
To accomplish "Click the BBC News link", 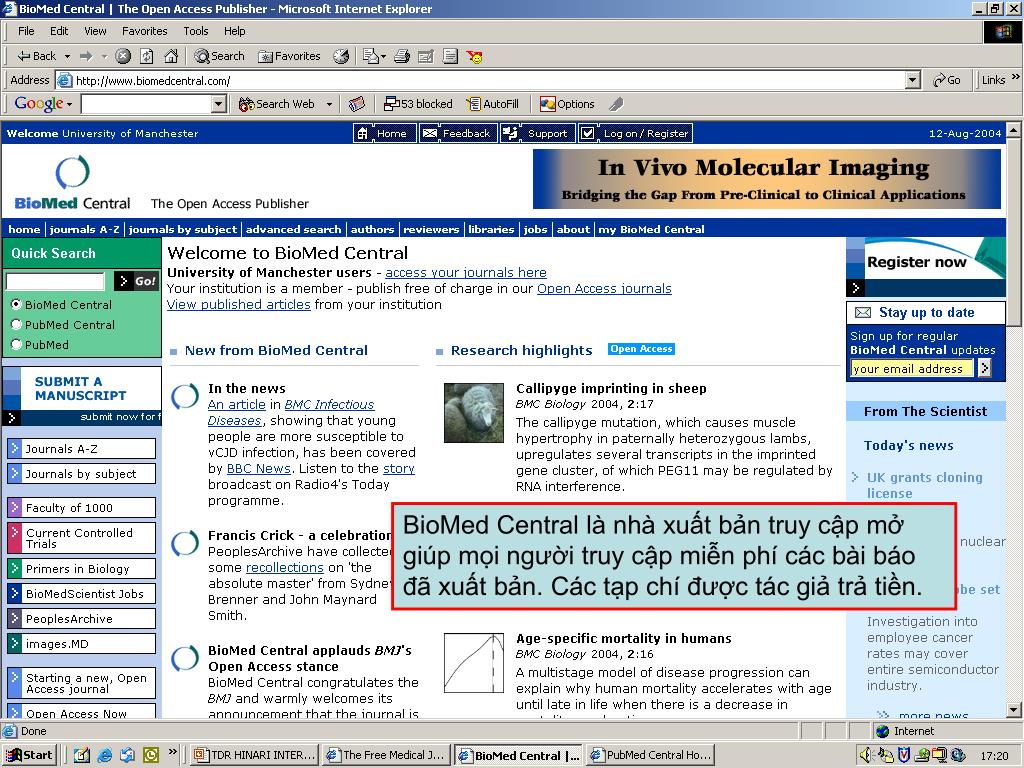I will 259,468.
